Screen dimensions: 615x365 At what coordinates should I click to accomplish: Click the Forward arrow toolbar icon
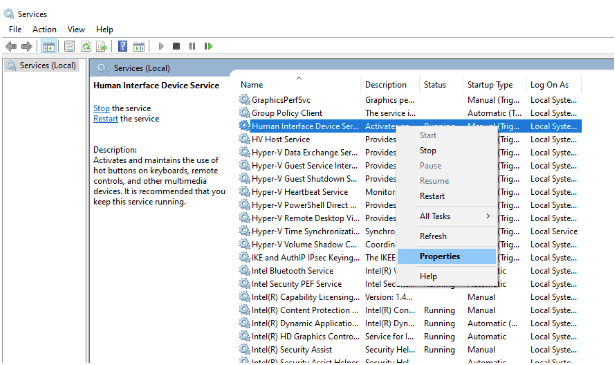27,47
